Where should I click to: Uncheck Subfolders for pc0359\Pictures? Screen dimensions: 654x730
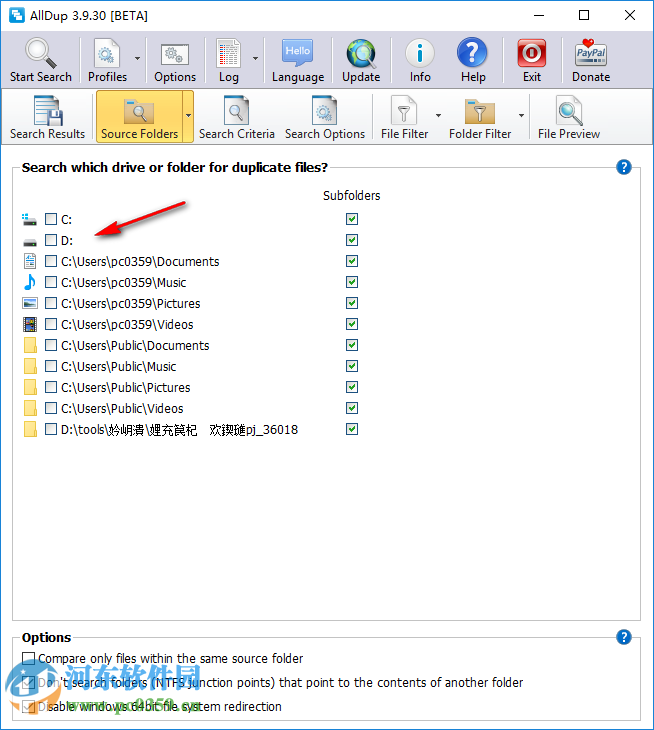352,303
